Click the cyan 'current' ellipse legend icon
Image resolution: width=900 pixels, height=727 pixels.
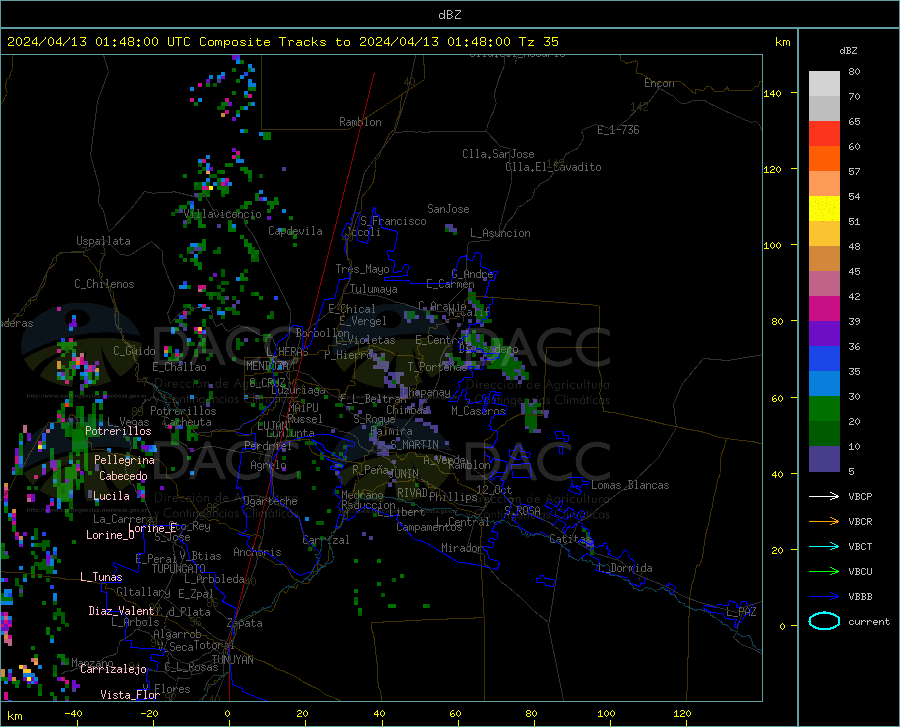point(824,621)
